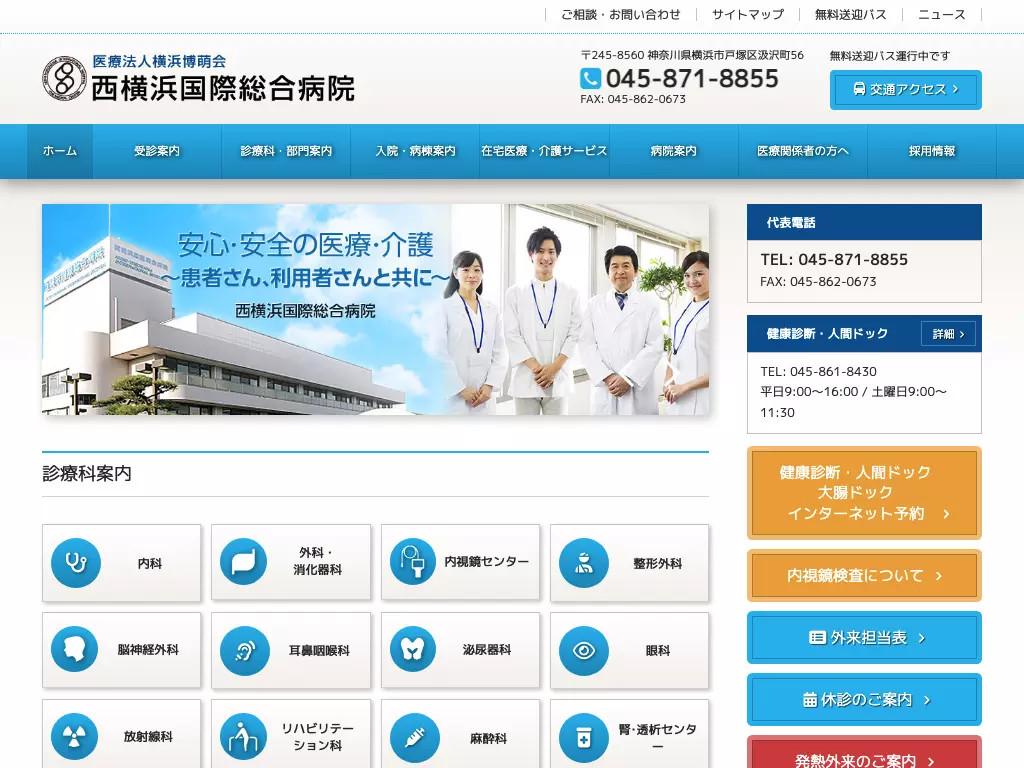Image resolution: width=1024 pixels, height=768 pixels.
Task: Click the 健康診断 TEL: 045-861-8430 text
Action: click(x=818, y=372)
